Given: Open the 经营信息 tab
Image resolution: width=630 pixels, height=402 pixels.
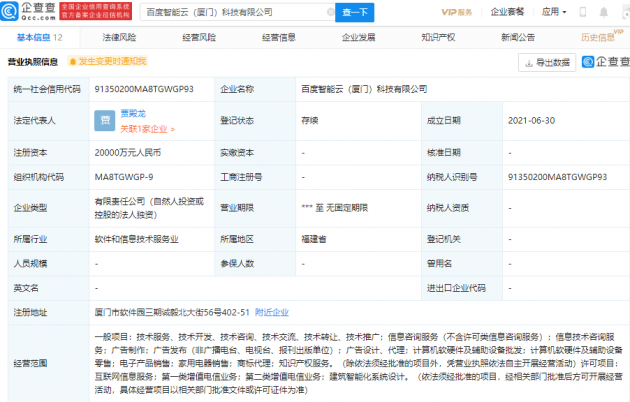Looking at the screenshot, I should [x=279, y=37].
